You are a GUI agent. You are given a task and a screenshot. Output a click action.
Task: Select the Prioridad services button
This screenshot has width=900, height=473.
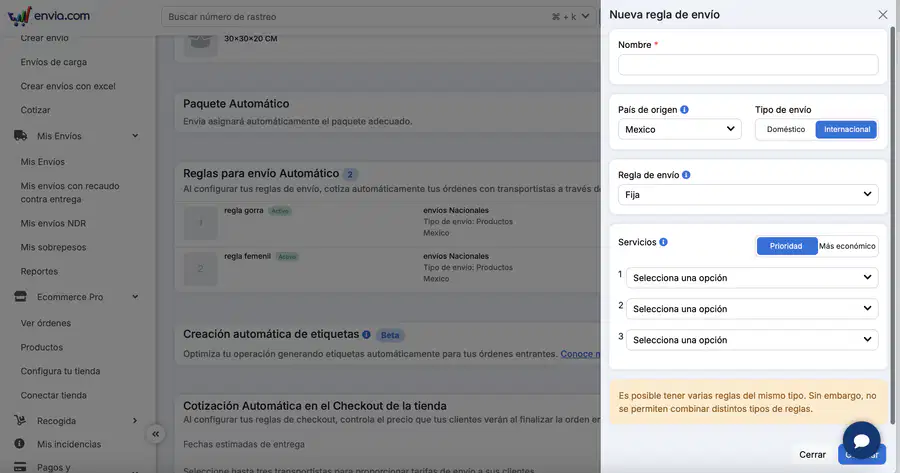[786, 246]
